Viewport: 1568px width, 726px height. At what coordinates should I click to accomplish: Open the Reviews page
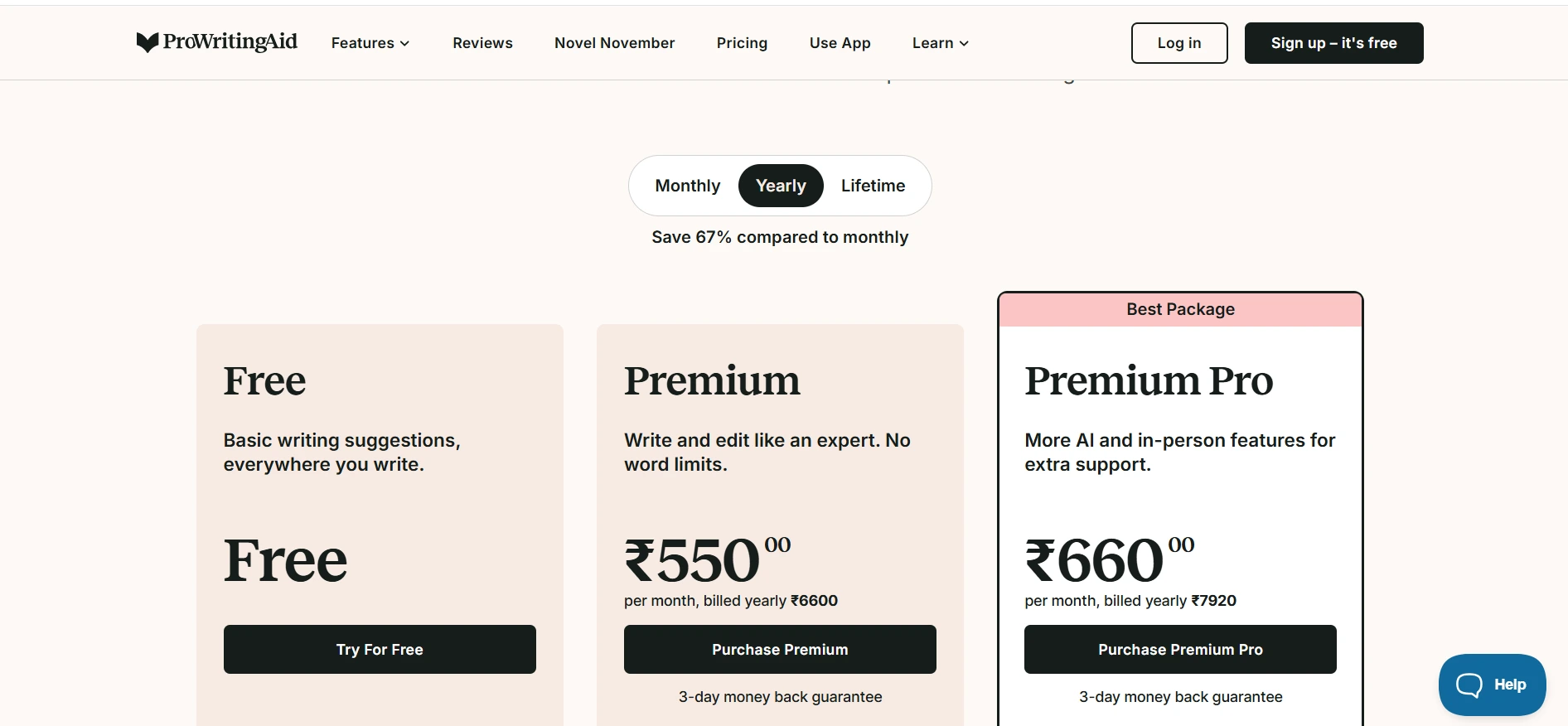(x=482, y=43)
